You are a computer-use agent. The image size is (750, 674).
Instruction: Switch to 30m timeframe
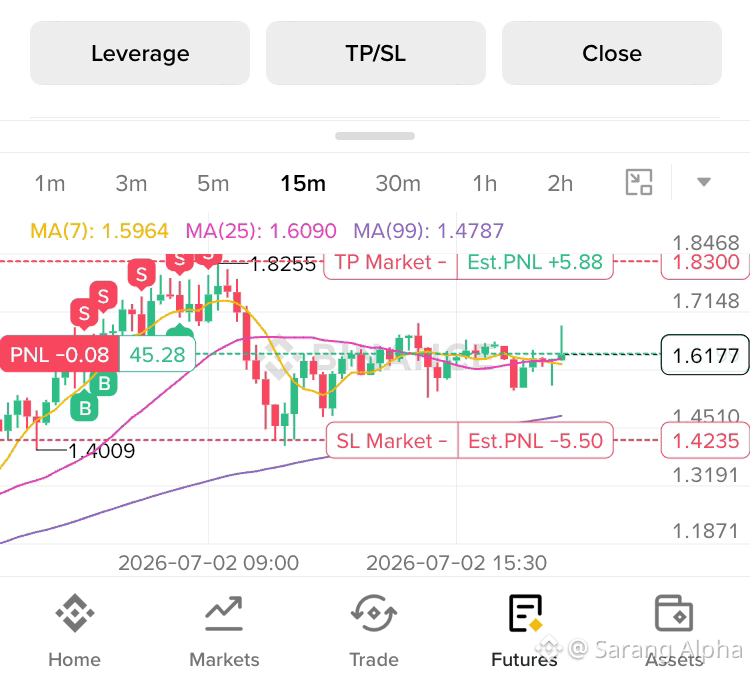click(398, 183)
